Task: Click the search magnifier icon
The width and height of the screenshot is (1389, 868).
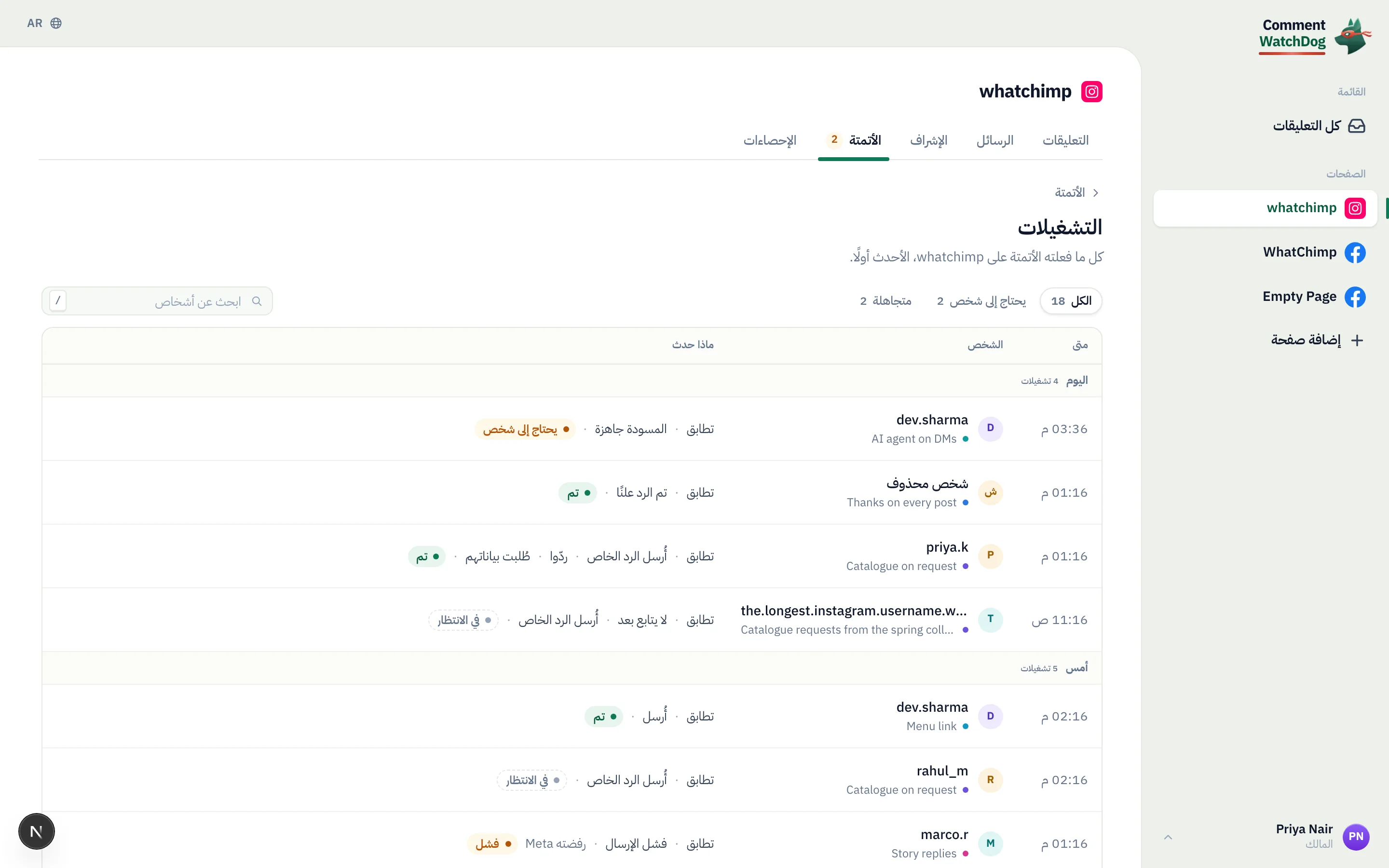Action: click(257, 301)
